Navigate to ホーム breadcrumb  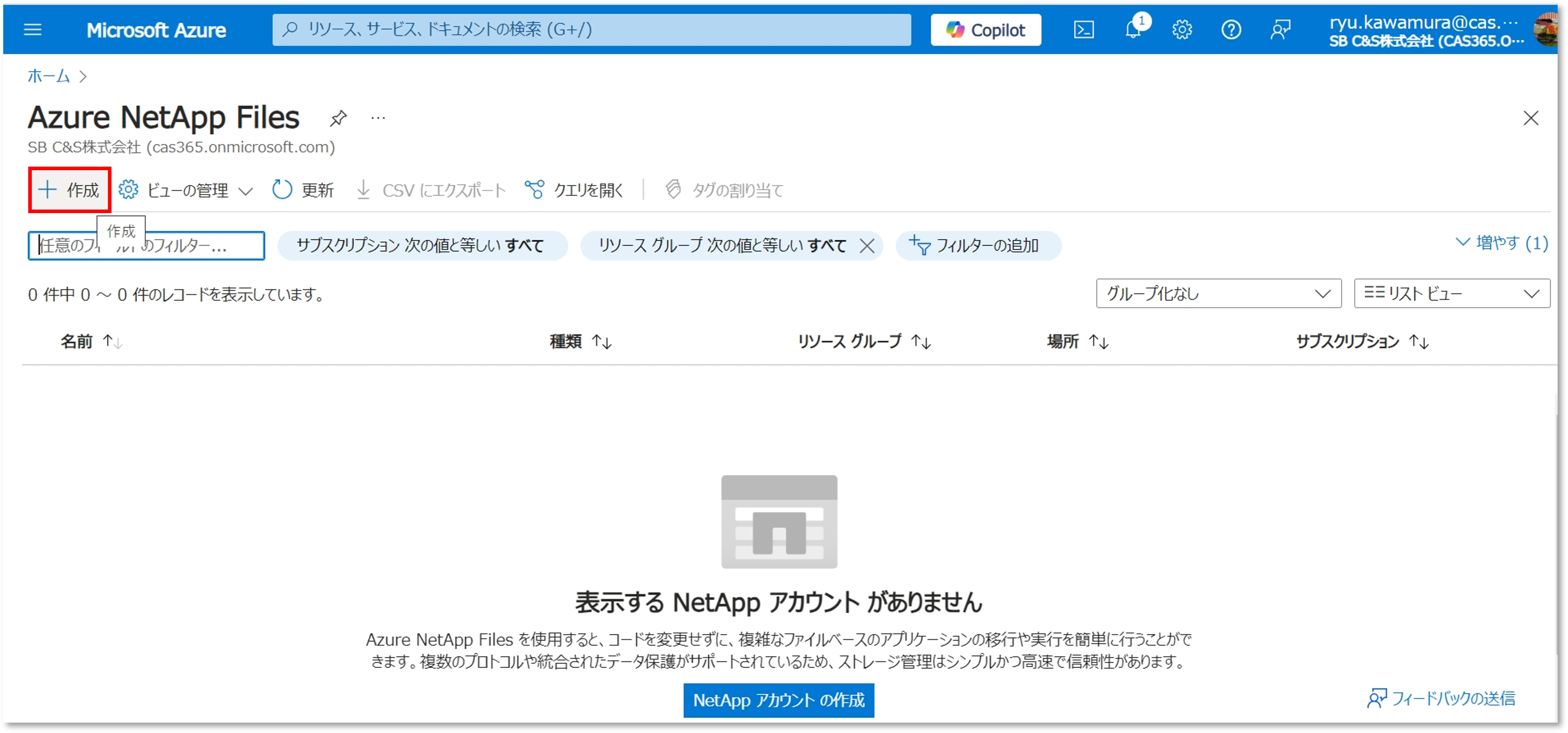click(49, 76)
